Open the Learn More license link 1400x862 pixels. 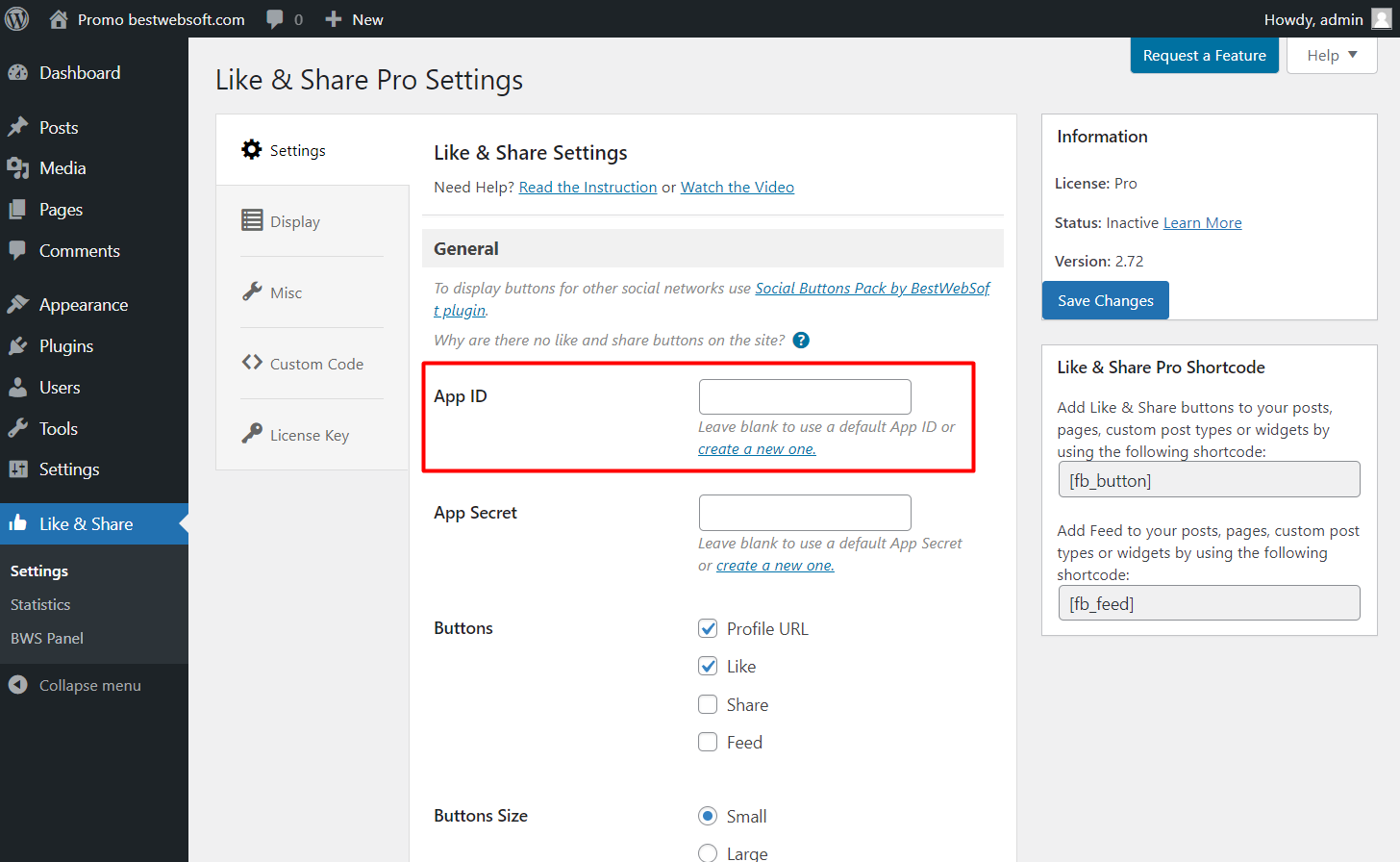pos(1203,222)
